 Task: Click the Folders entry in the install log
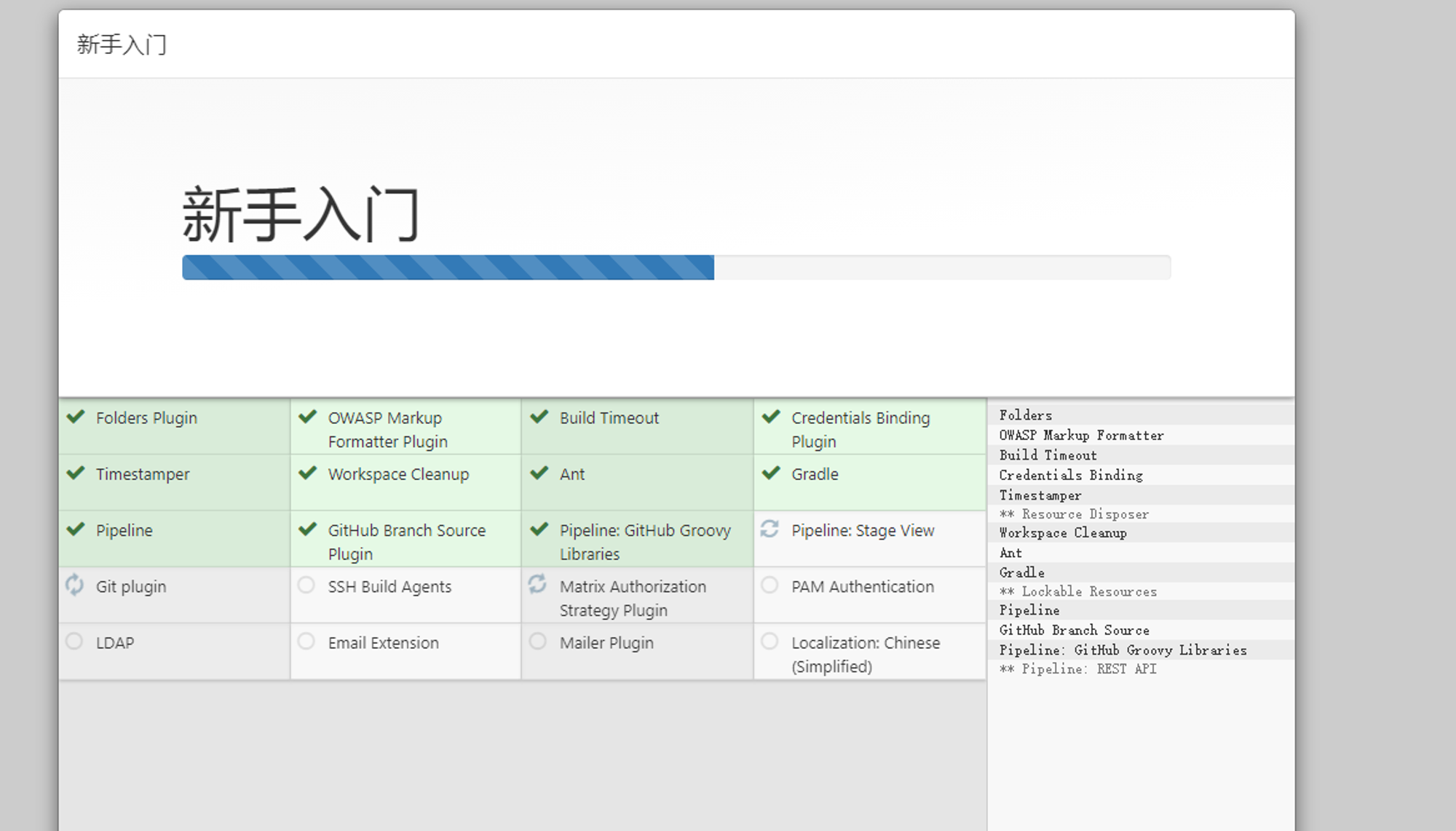point(1025,415)
